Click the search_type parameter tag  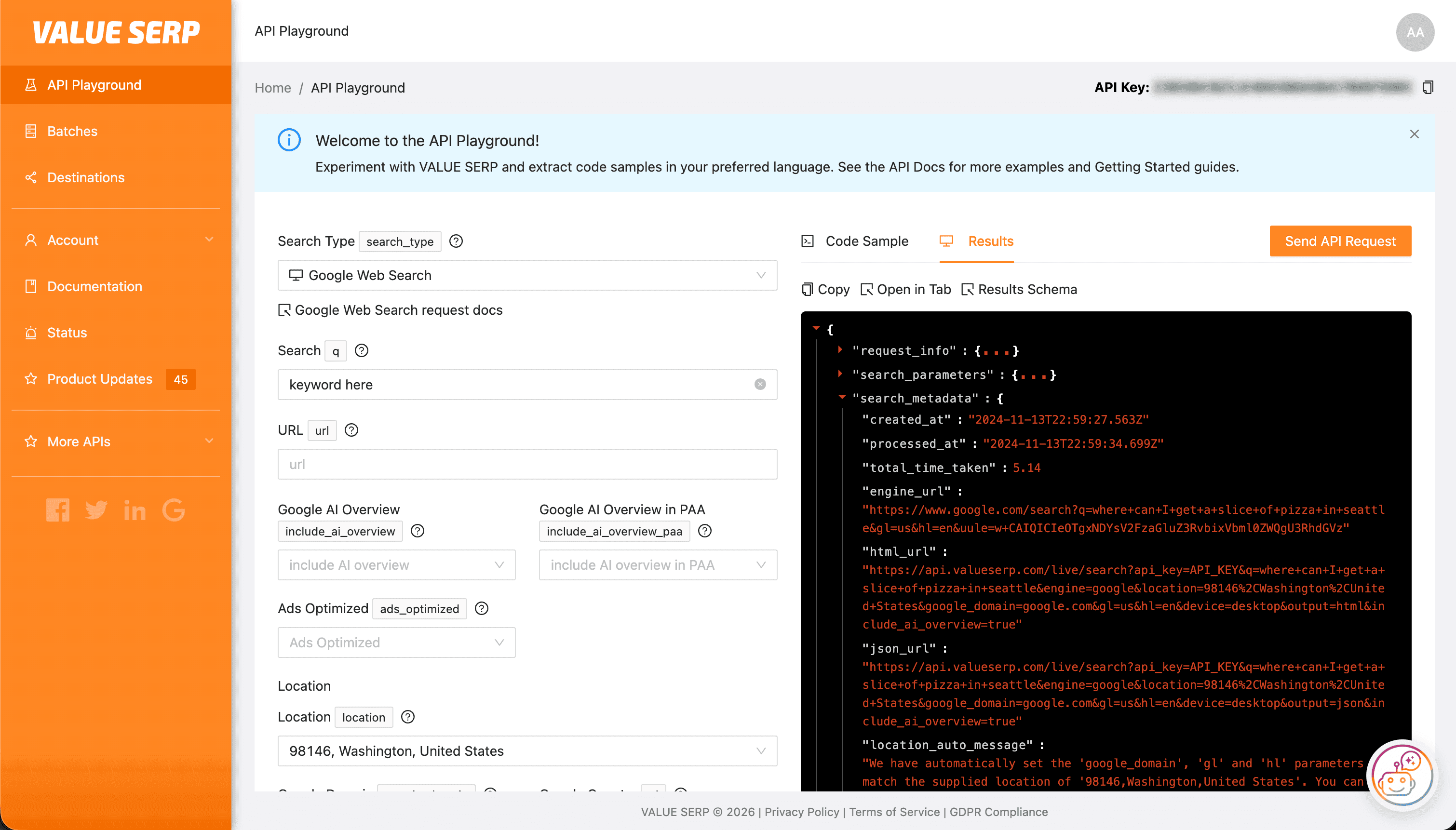(x=400, y=241)
